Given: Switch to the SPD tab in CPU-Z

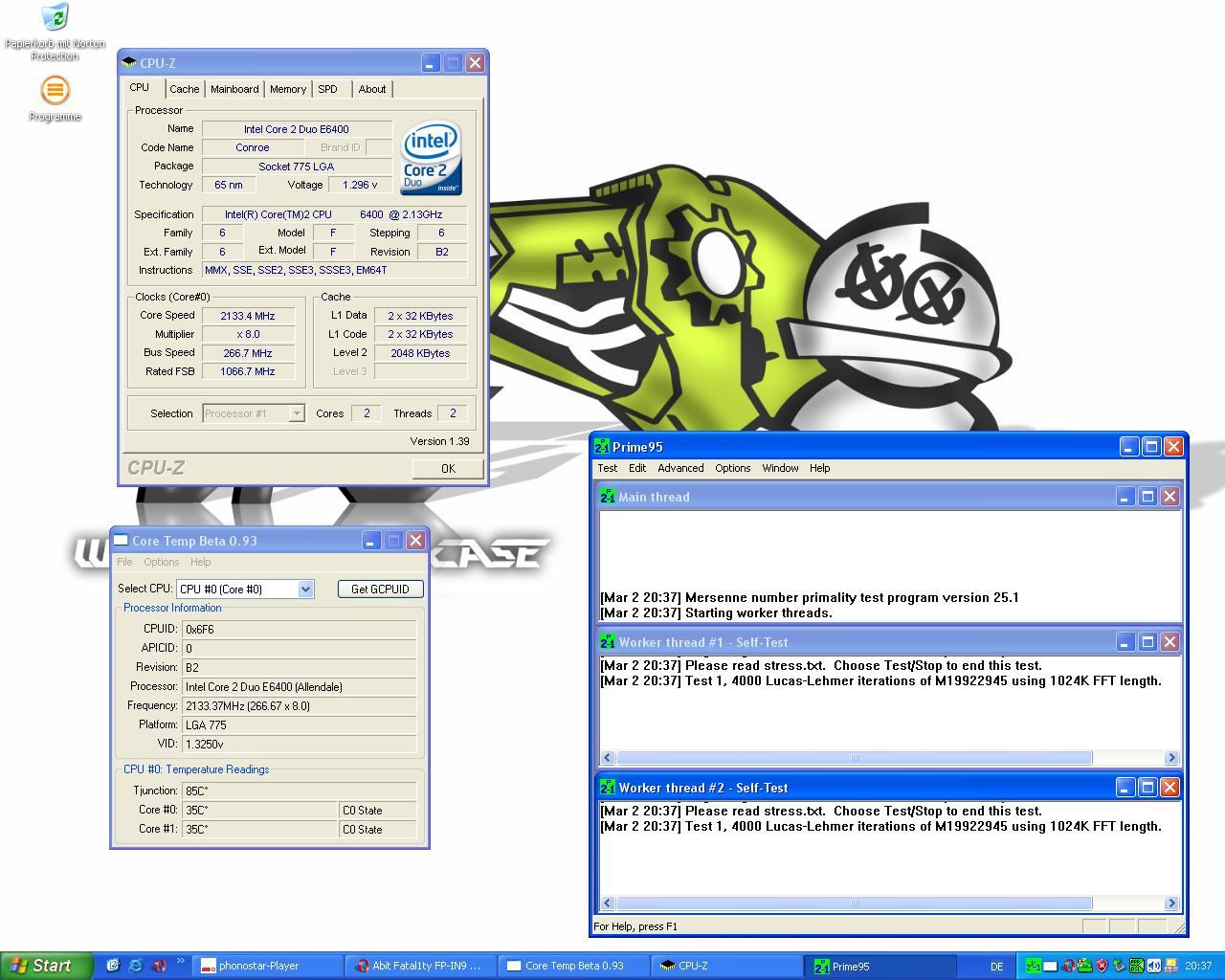Looking at the screenshot, I should (327, 89).
